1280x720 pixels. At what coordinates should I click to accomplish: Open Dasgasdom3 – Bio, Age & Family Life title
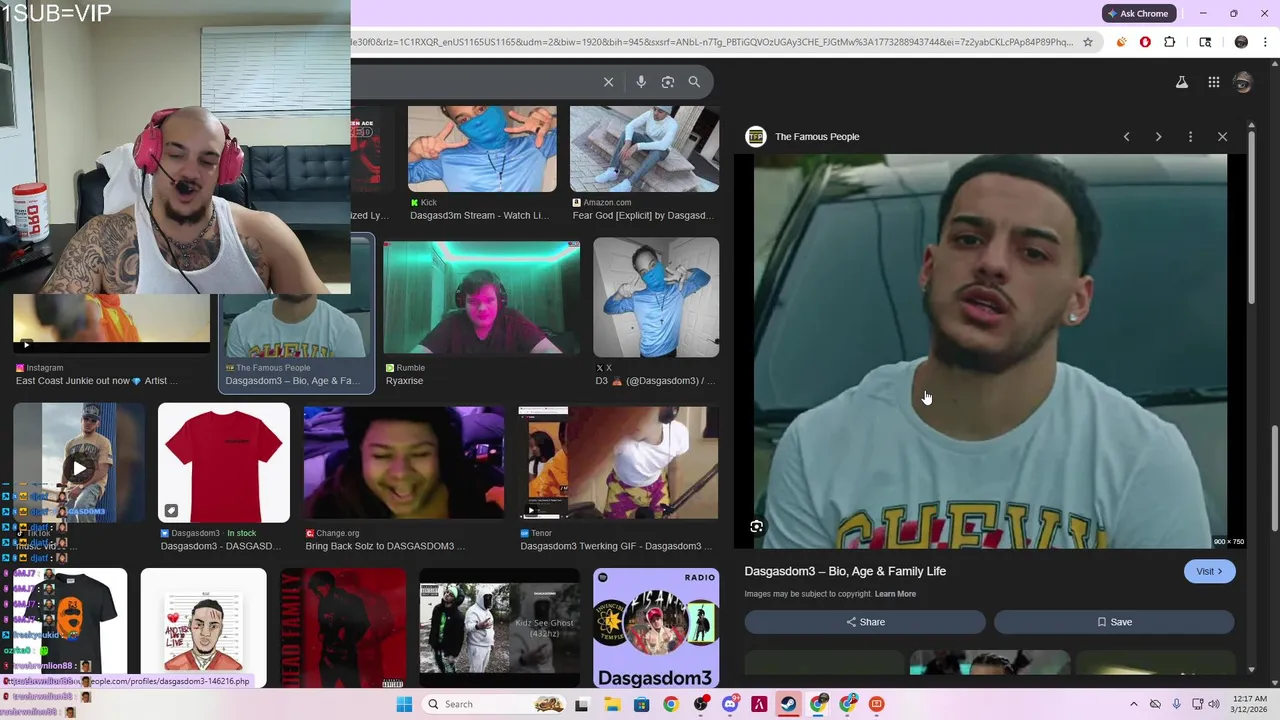(845, 571)
